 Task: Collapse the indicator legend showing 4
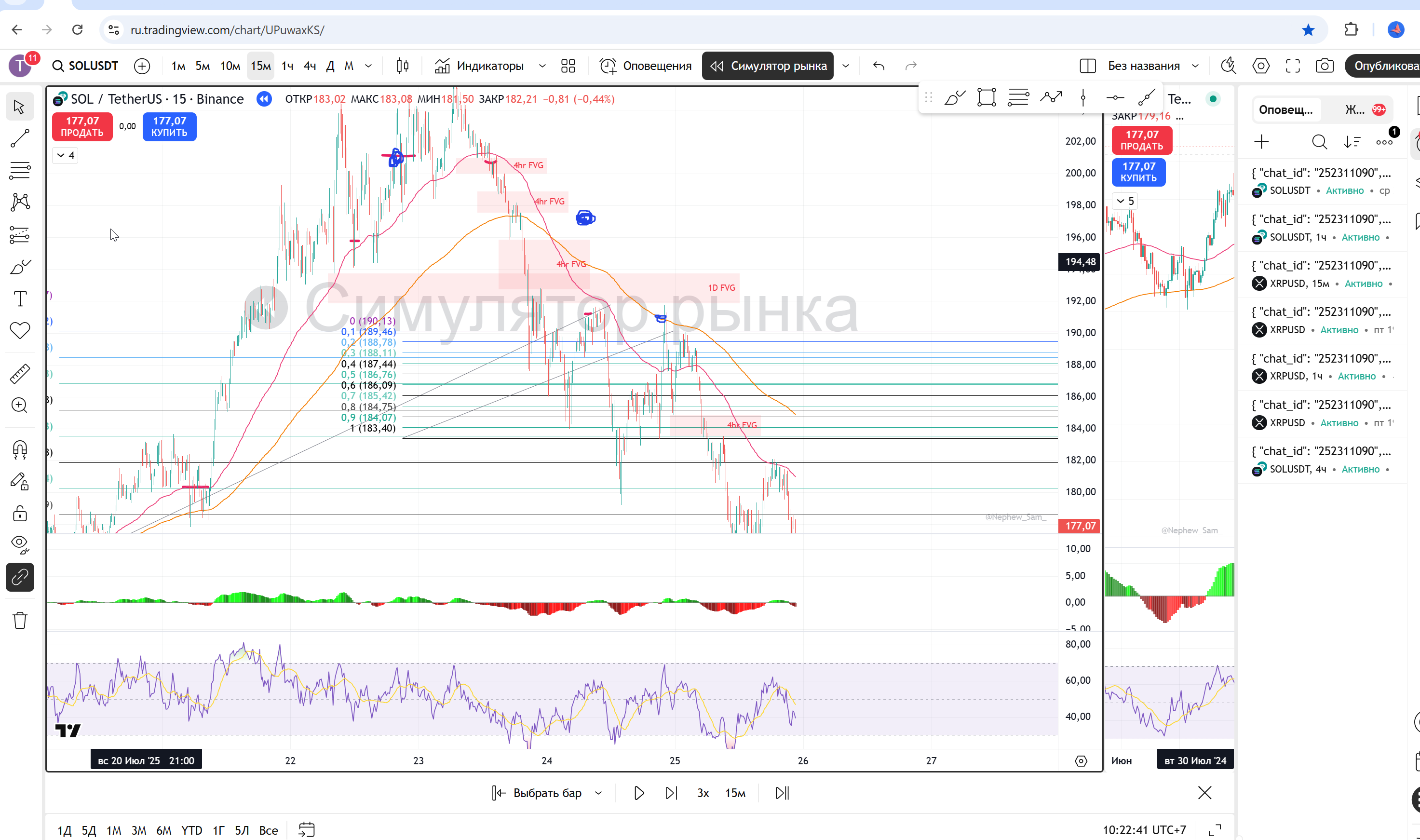(x=65, y=155)
